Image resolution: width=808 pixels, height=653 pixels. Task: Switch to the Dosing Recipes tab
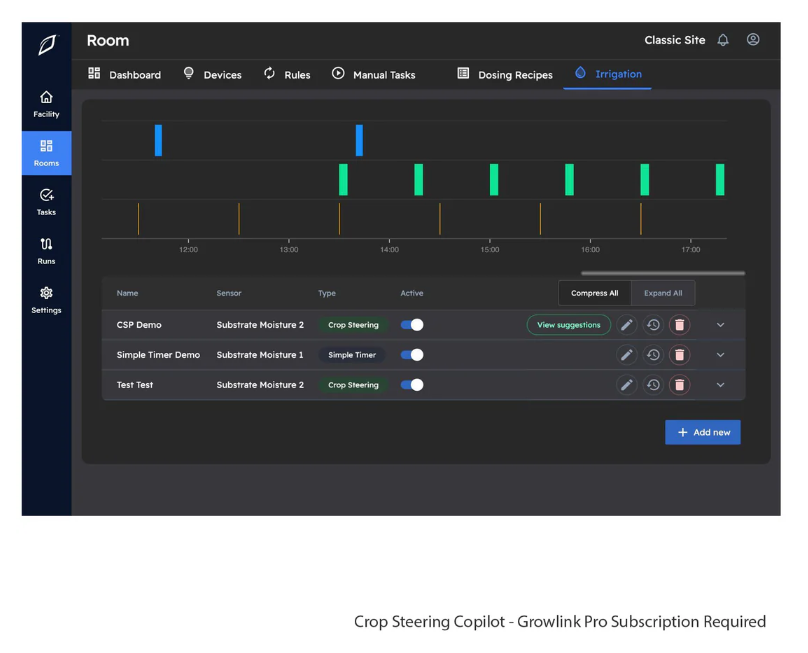505,75
